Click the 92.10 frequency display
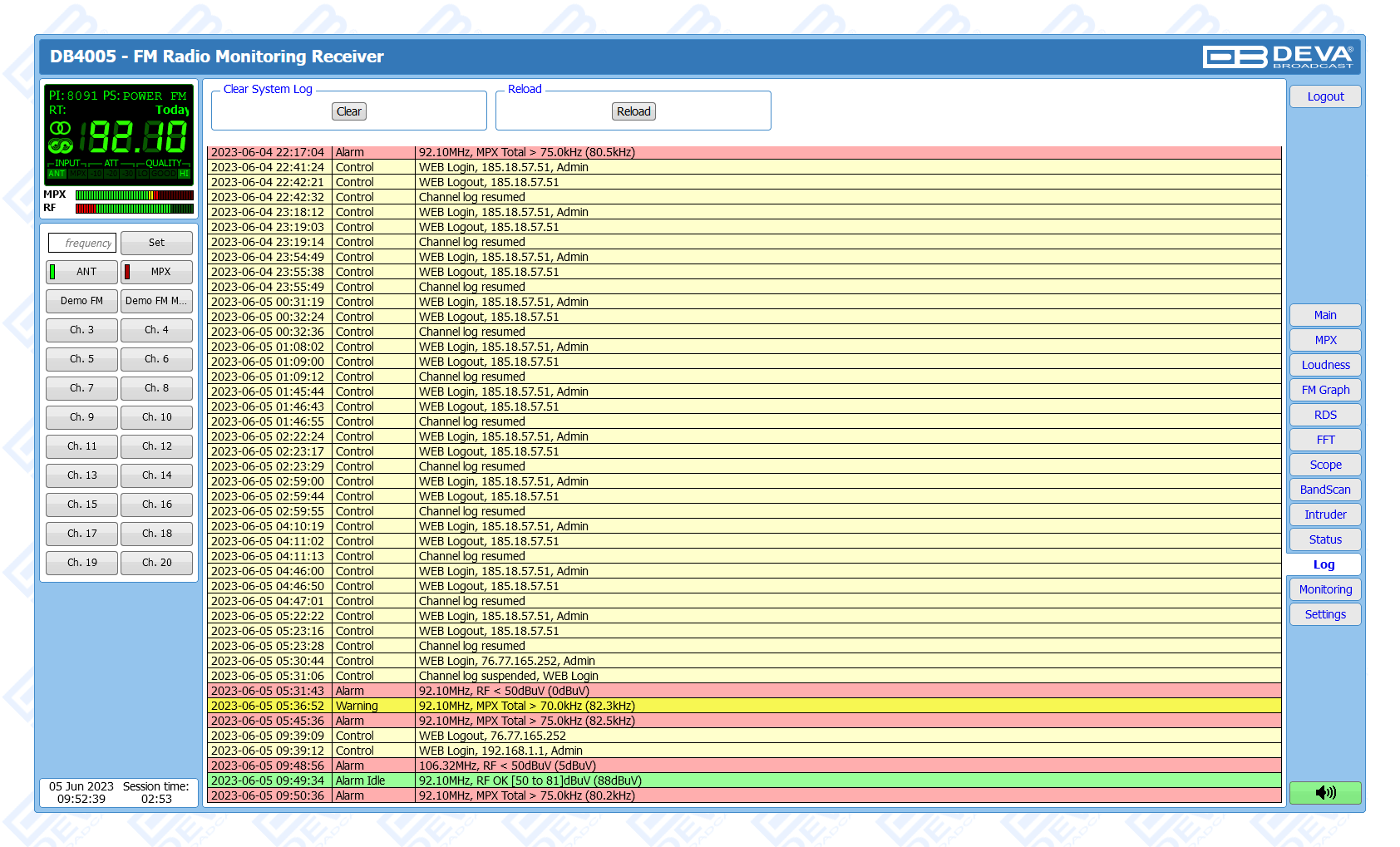1400x847 pixels. click(x=137, y=137)
